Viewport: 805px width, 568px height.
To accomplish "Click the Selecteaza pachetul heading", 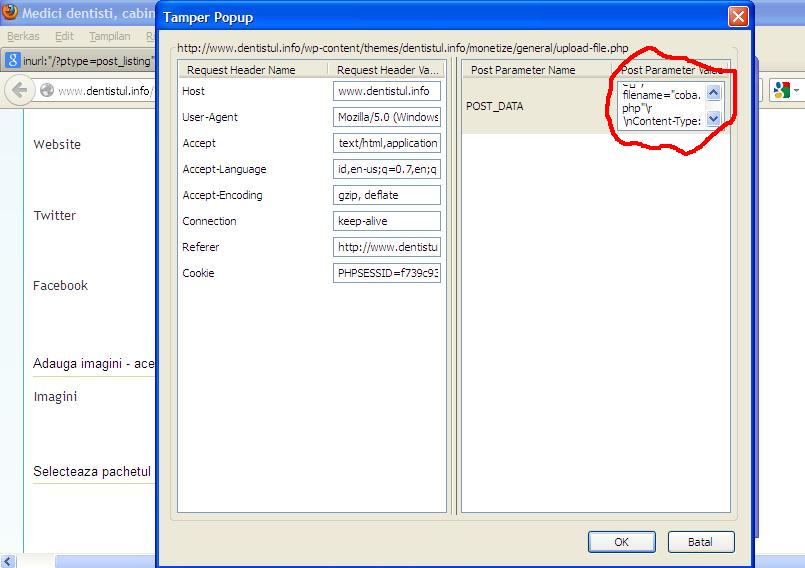I will click(92, 471).
